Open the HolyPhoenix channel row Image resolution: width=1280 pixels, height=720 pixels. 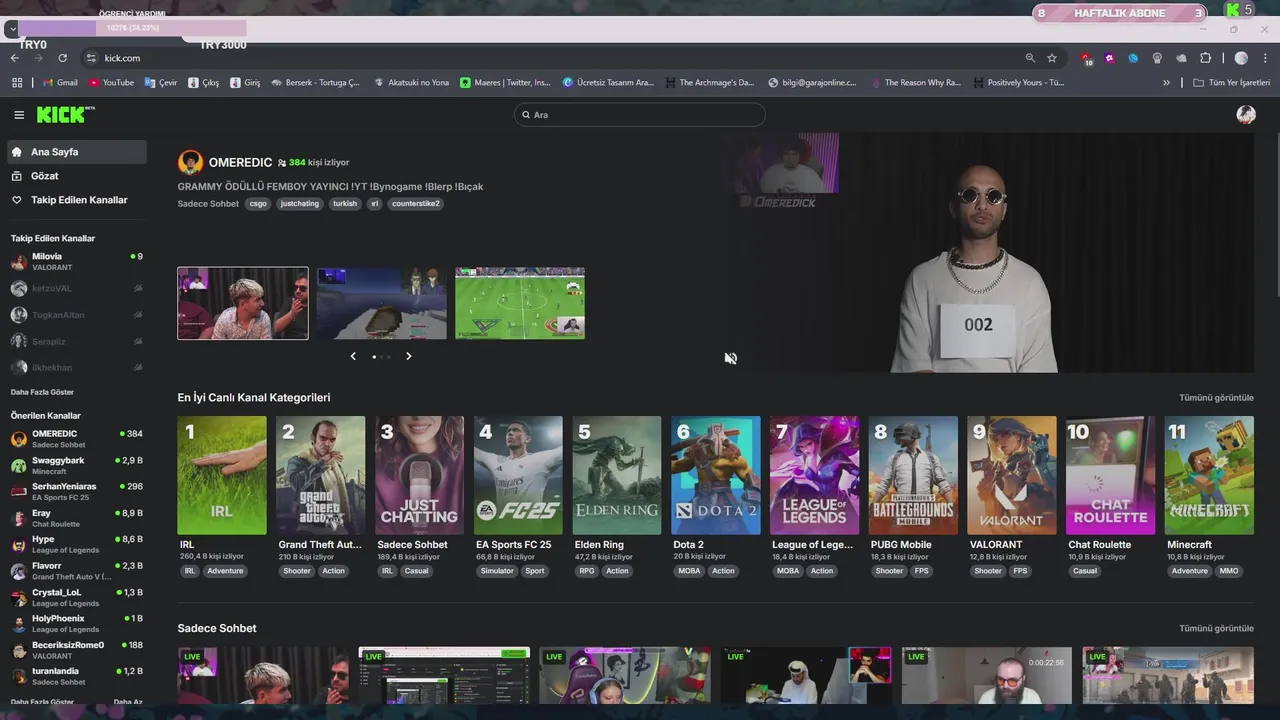click(77, 623)
